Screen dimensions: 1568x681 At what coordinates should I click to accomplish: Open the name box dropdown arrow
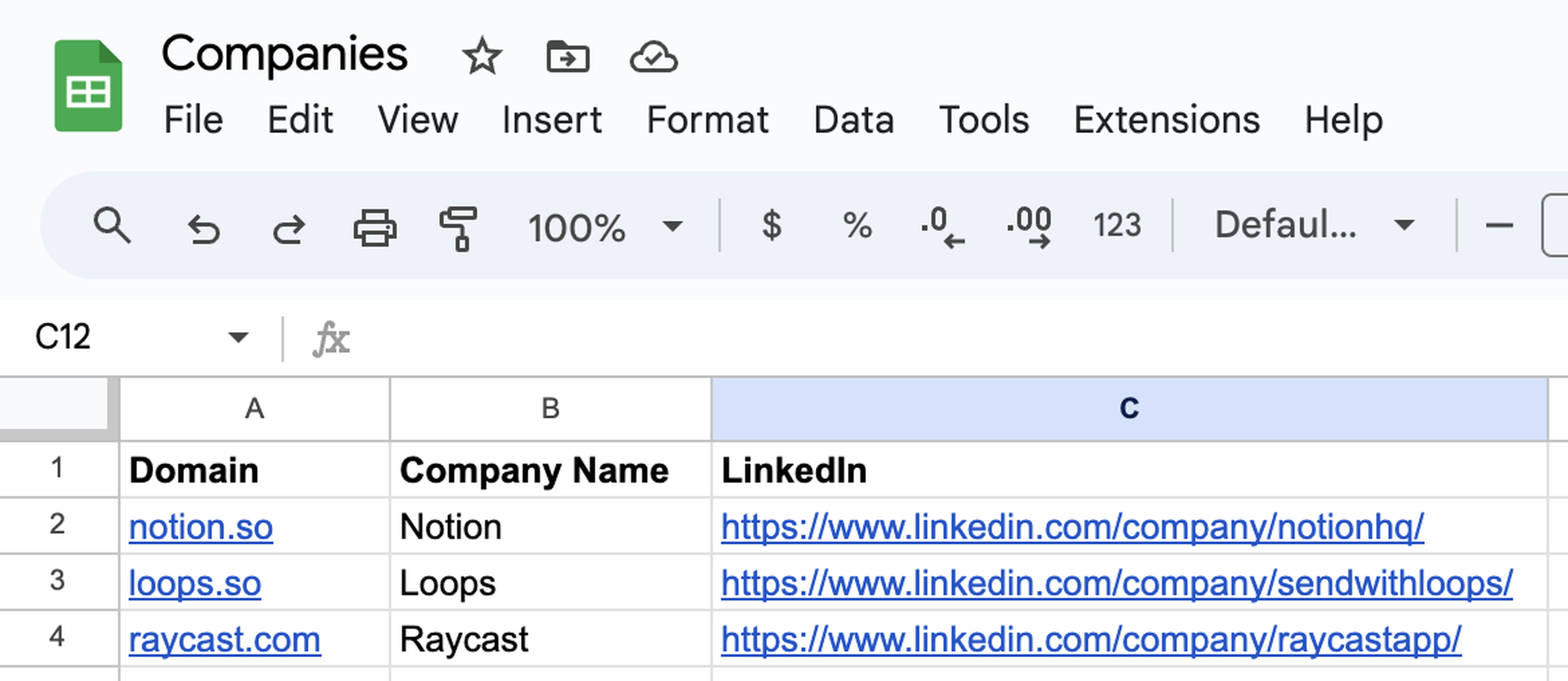[x=238, y=337]
